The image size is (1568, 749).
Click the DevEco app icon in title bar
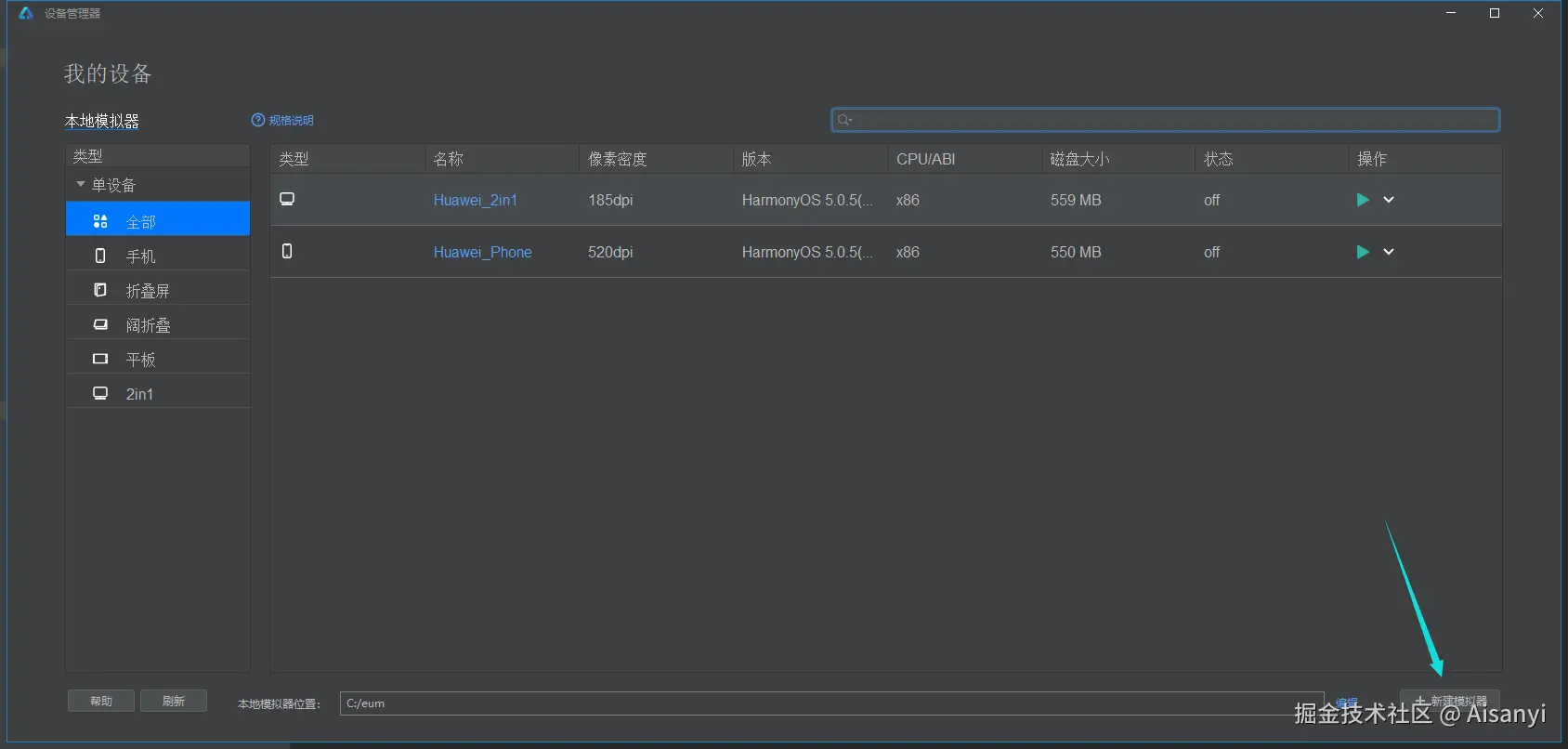26,13
